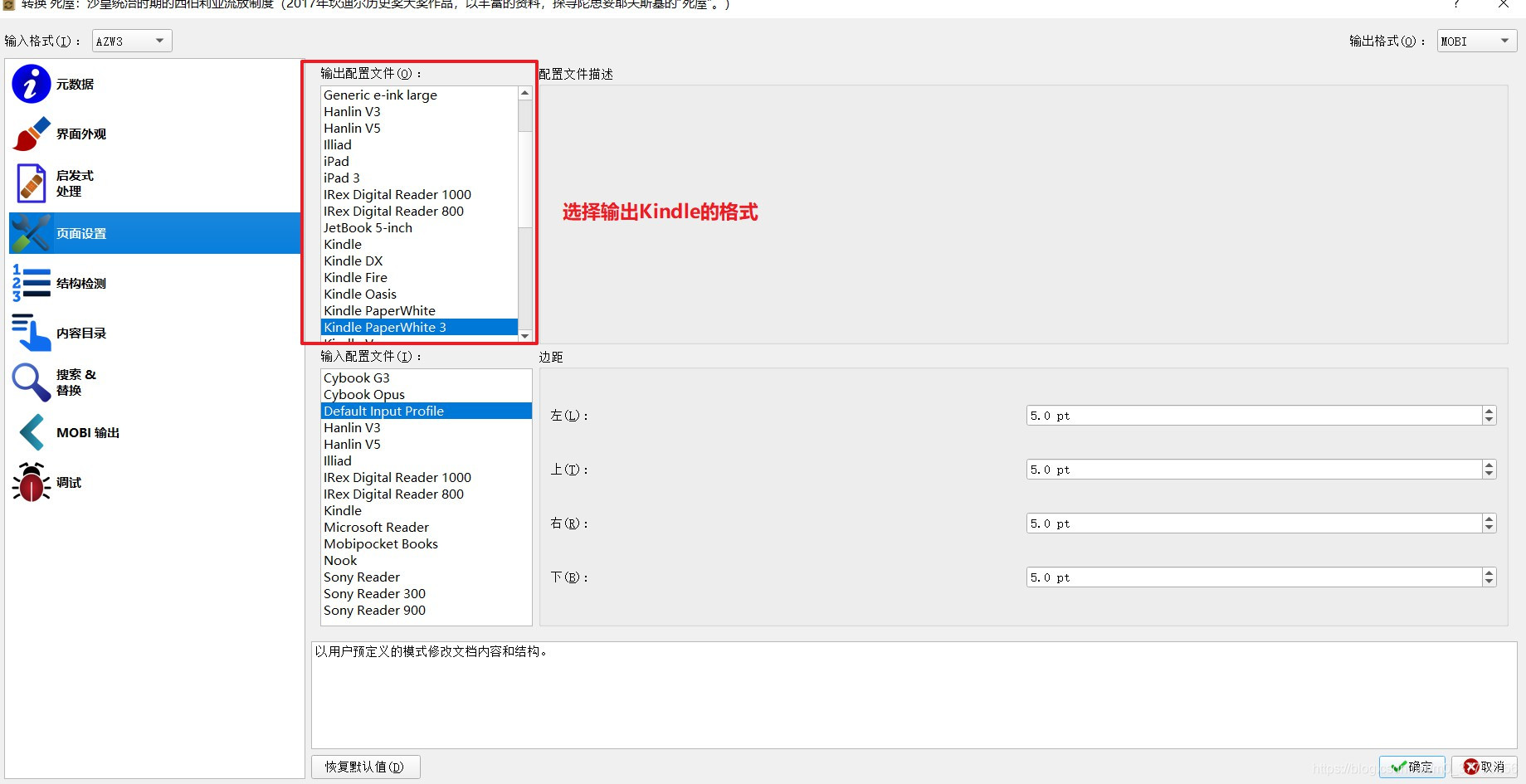Select Sony Reader 900 input profile
Viewport: 1526px width, 784px height.
coord(427,610)
